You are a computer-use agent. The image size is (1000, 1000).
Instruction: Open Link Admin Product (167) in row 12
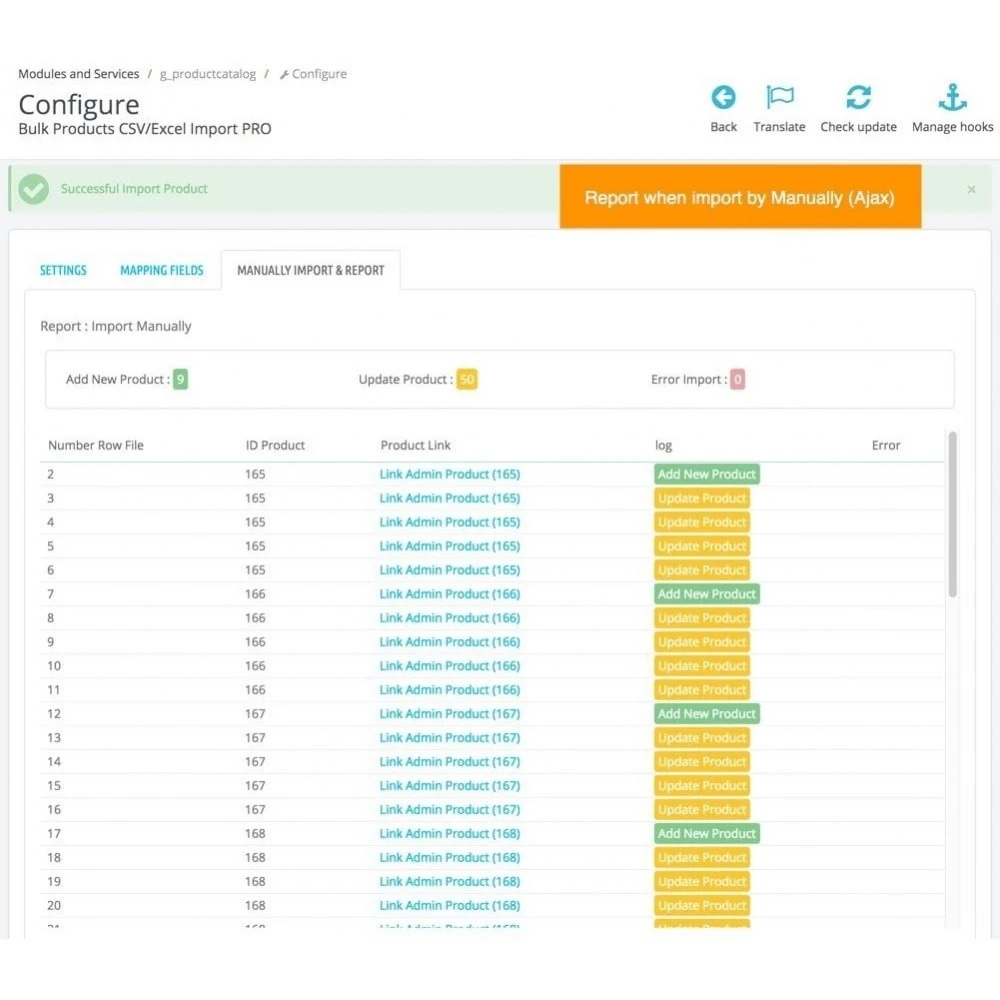[x=450, y=714]
